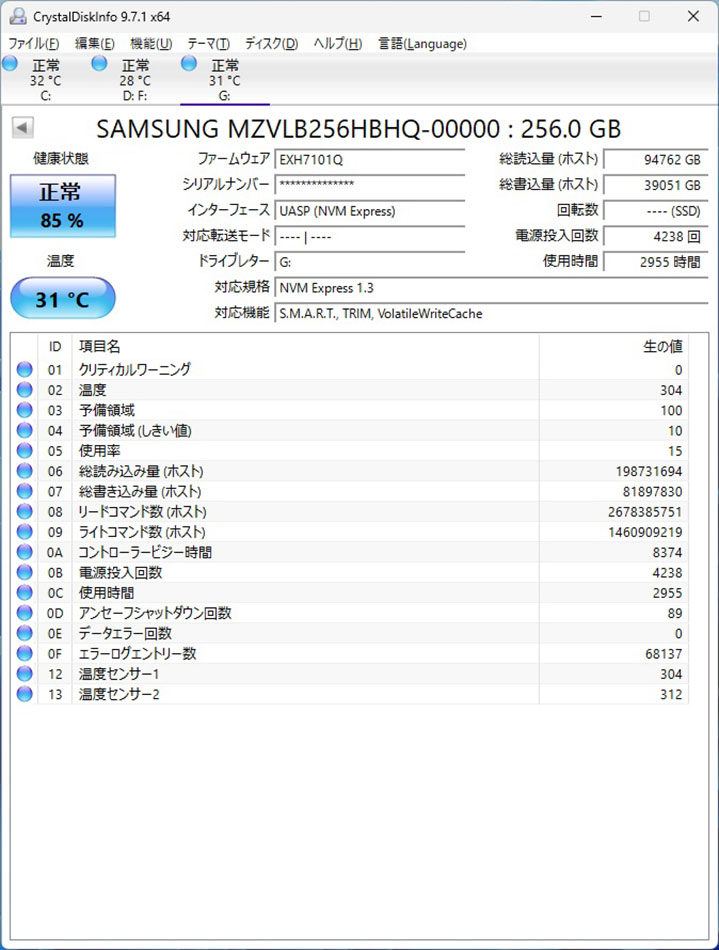Click the D: F: drive status orb

pos(99,63)
